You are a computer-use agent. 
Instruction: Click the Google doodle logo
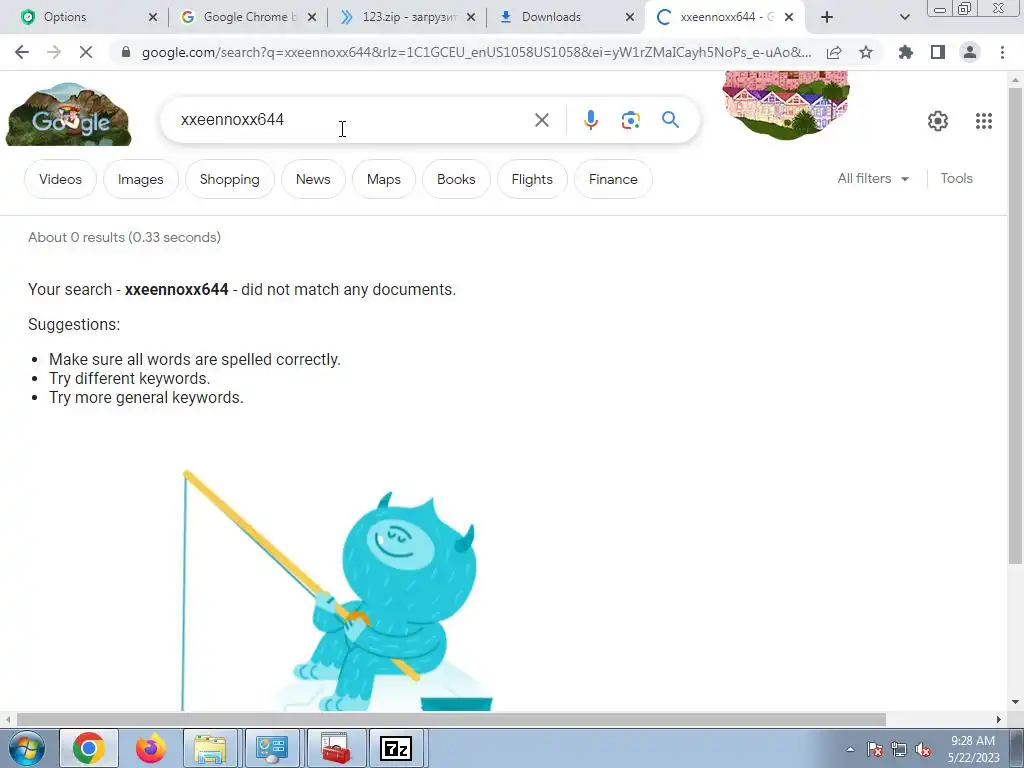tap(69, 115)
